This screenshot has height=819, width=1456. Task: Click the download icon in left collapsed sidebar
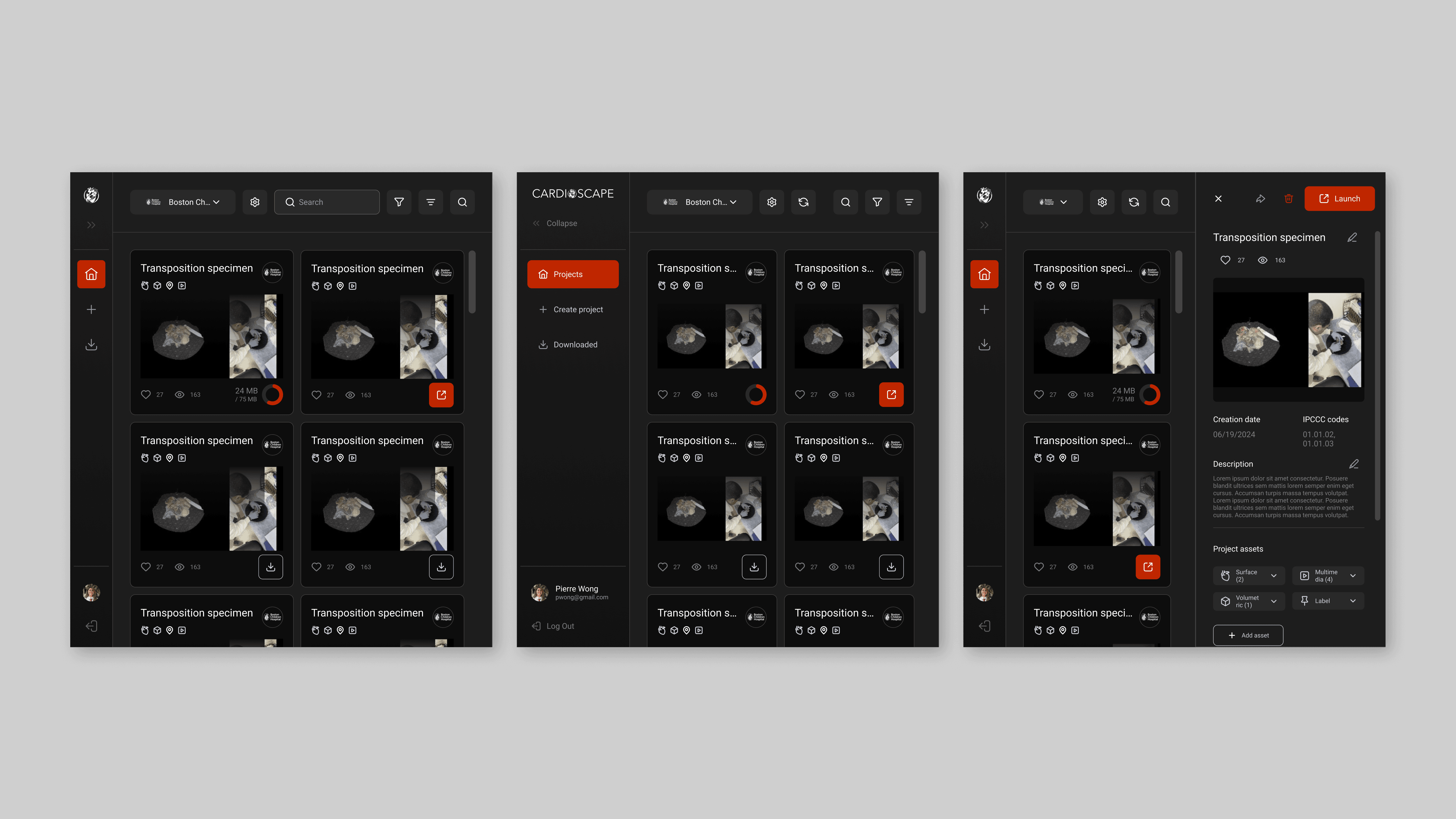(x=91, y=344)
